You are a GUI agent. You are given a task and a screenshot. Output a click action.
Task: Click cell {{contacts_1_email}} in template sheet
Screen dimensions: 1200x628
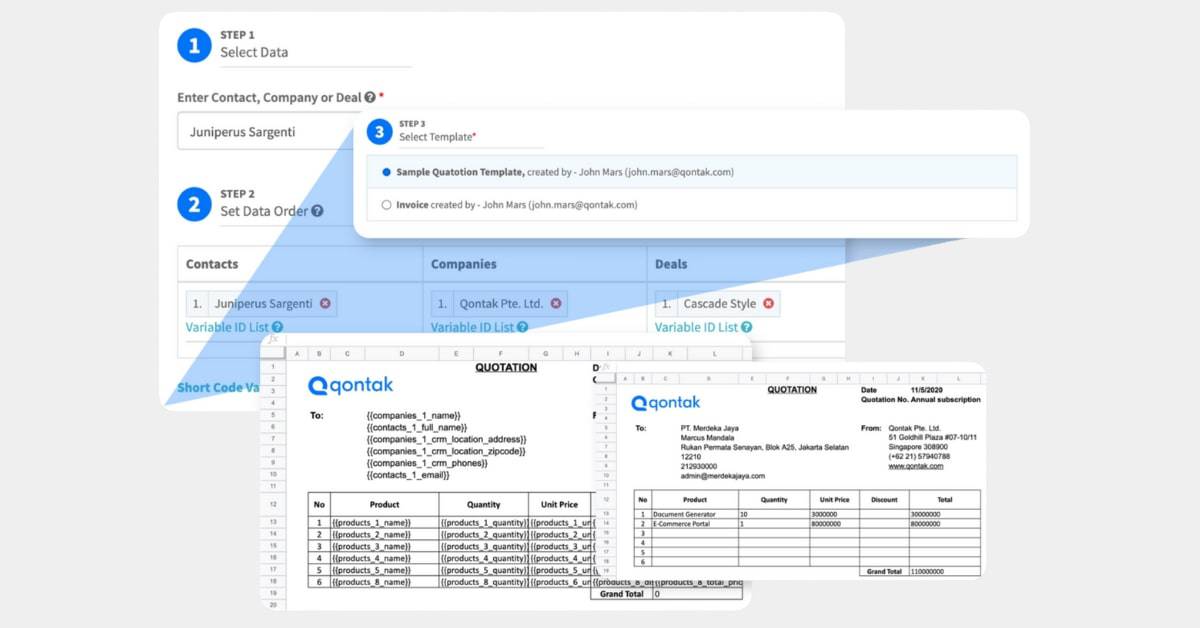408,475
